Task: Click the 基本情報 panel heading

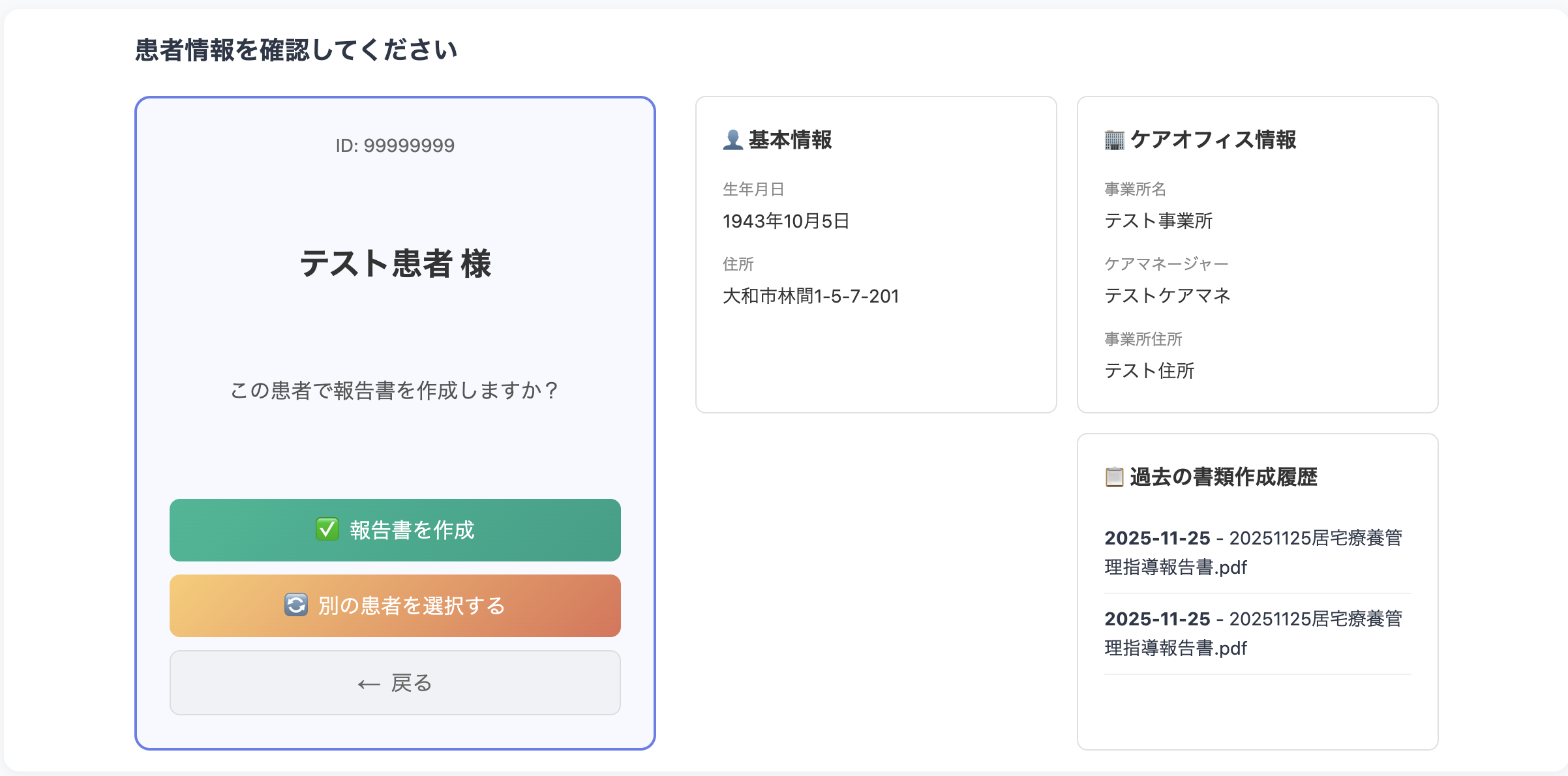Action: 790,140
